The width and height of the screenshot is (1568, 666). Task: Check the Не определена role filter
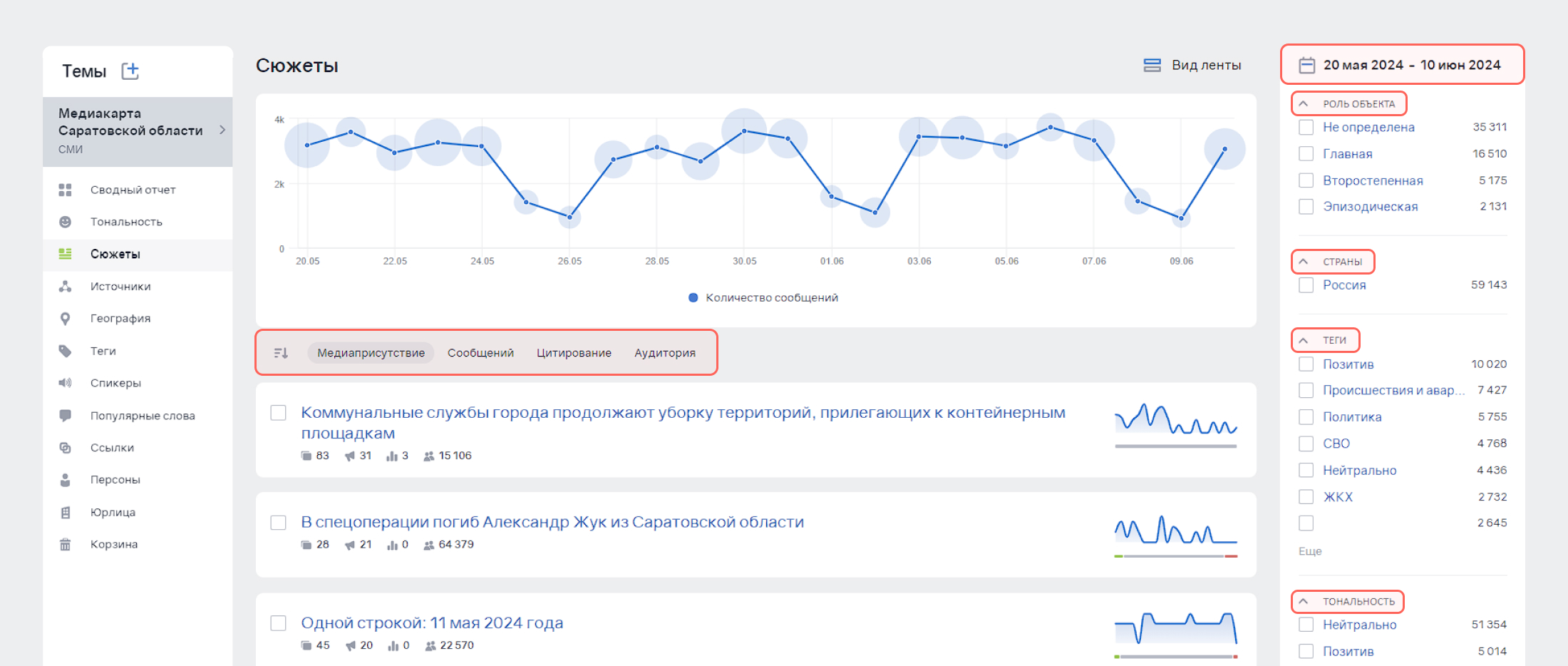pyautogui.click(x=1306, y=127)
